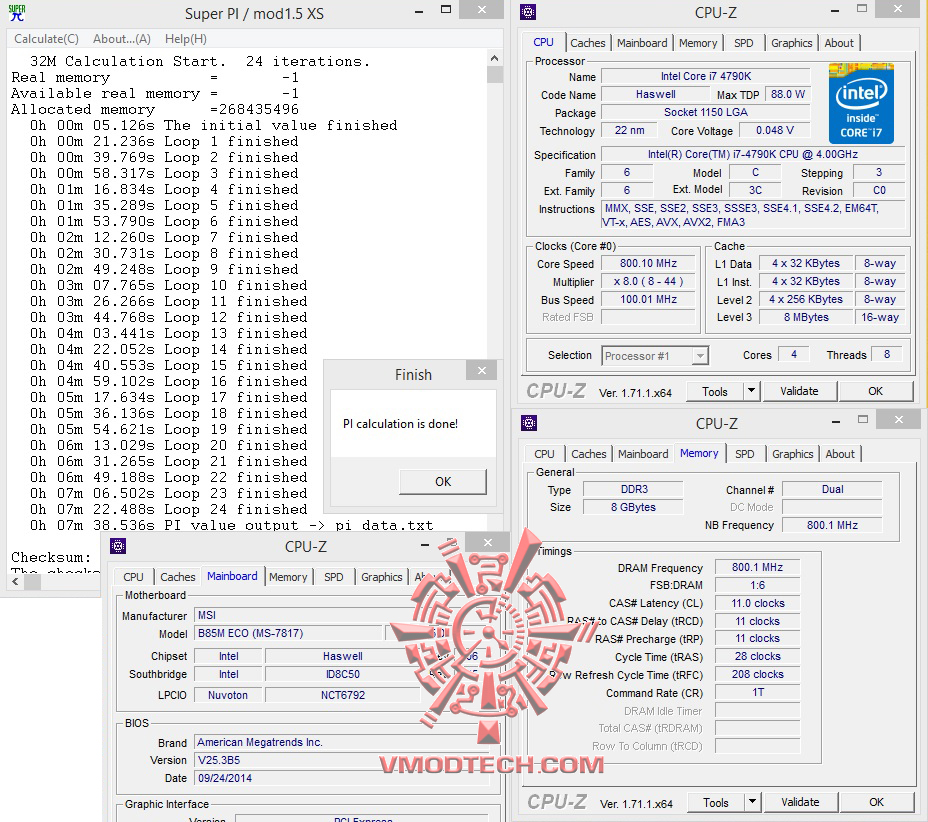Click the Intel Core i7 logo badge
The width and height of the screenshot is (928, 822).
861,104
